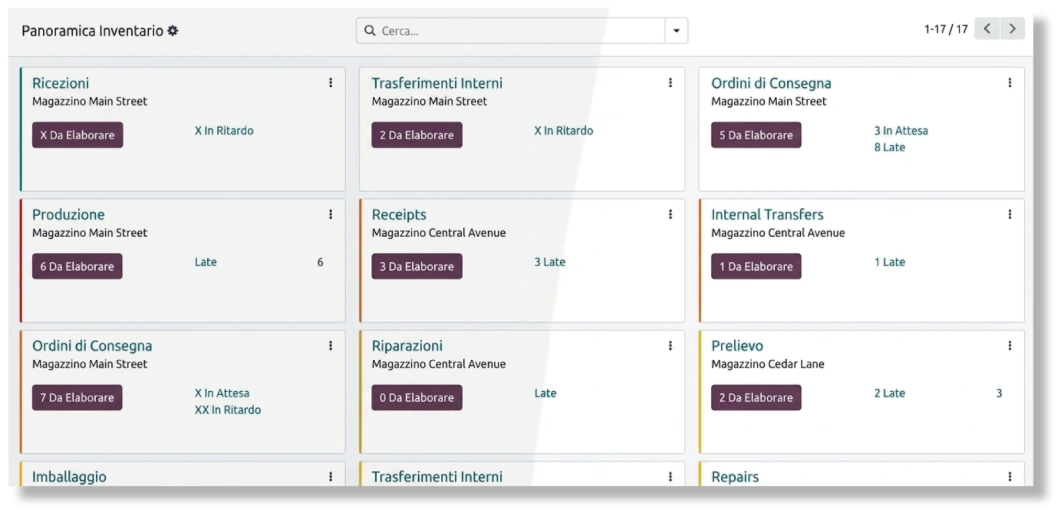Click the 6 Da Elaborare button under Produzione
This screenshot has width=1058, height=511.
[78, 266]
